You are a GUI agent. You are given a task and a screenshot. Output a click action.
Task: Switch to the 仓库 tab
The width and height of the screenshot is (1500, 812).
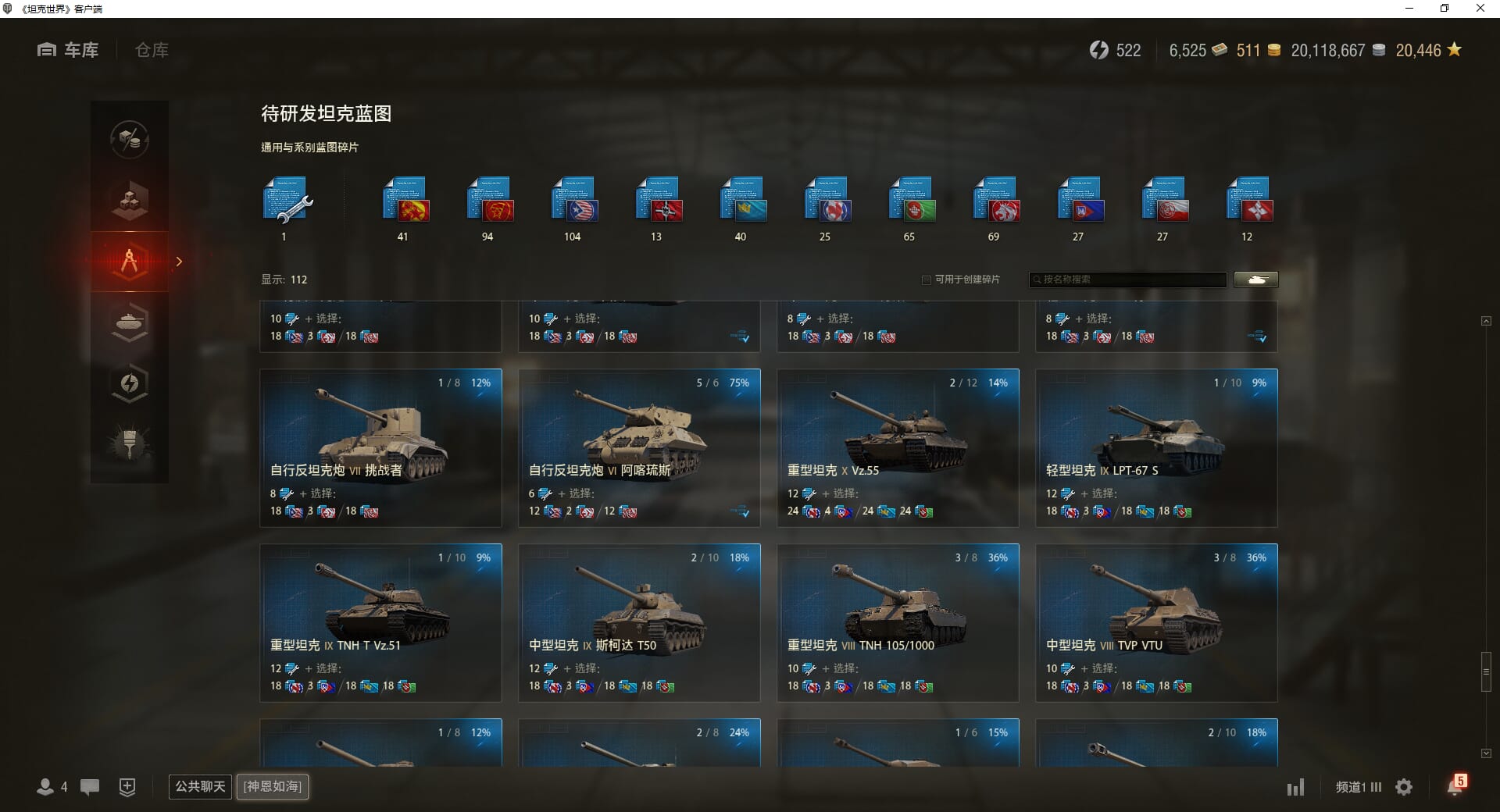pos(152,50)
